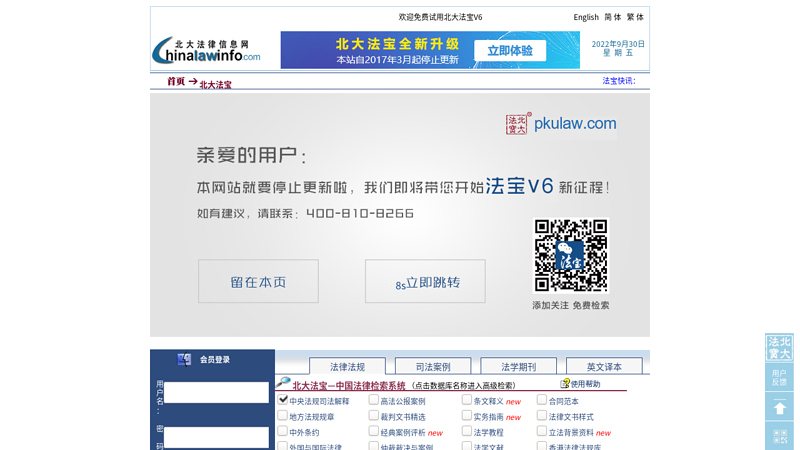The height and width of the screenshot is (450, 800).
Task: Switch to the 司法案例 tab
Action: (433, 366)
